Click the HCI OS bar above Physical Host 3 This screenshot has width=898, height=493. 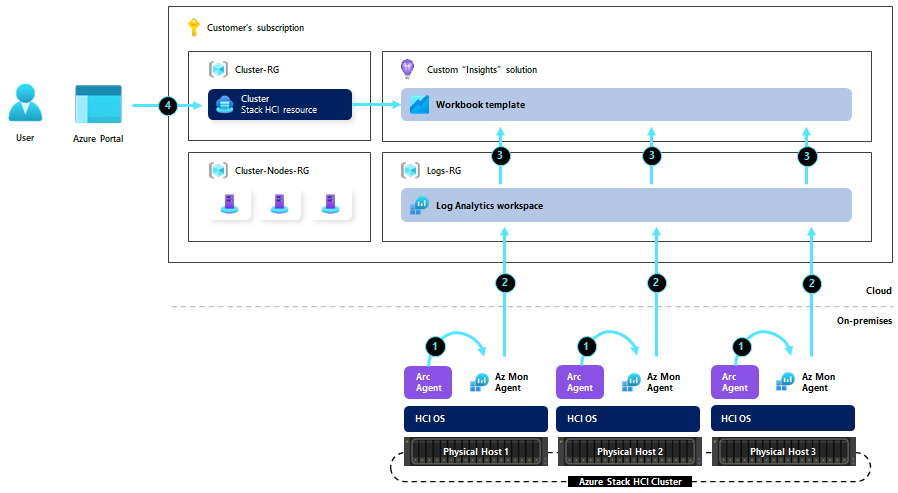783,419
